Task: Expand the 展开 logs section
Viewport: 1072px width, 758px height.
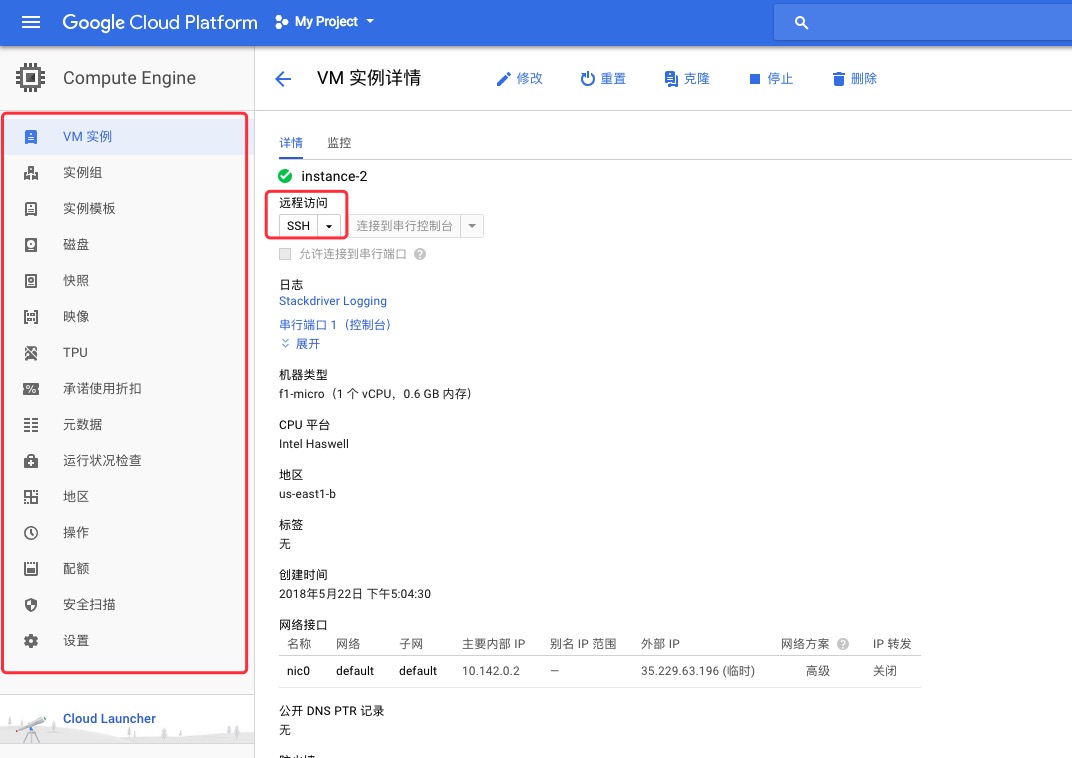Action: click(x=300, y=344)
